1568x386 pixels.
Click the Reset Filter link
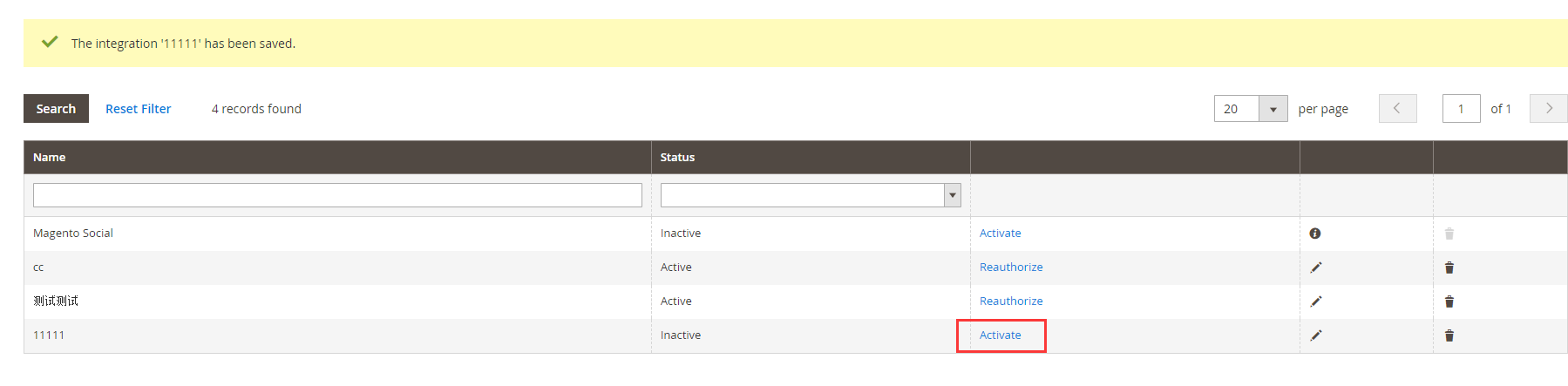138,109
